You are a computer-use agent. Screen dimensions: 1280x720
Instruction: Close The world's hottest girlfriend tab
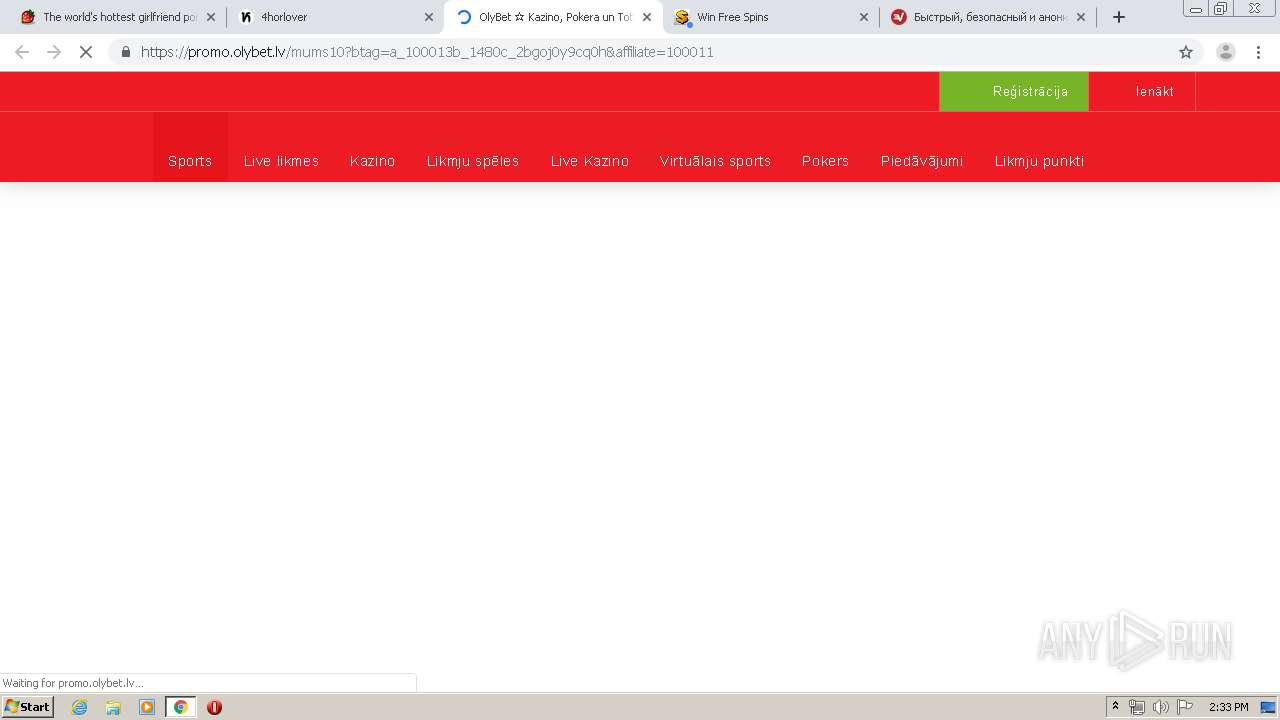pos(211,17)
